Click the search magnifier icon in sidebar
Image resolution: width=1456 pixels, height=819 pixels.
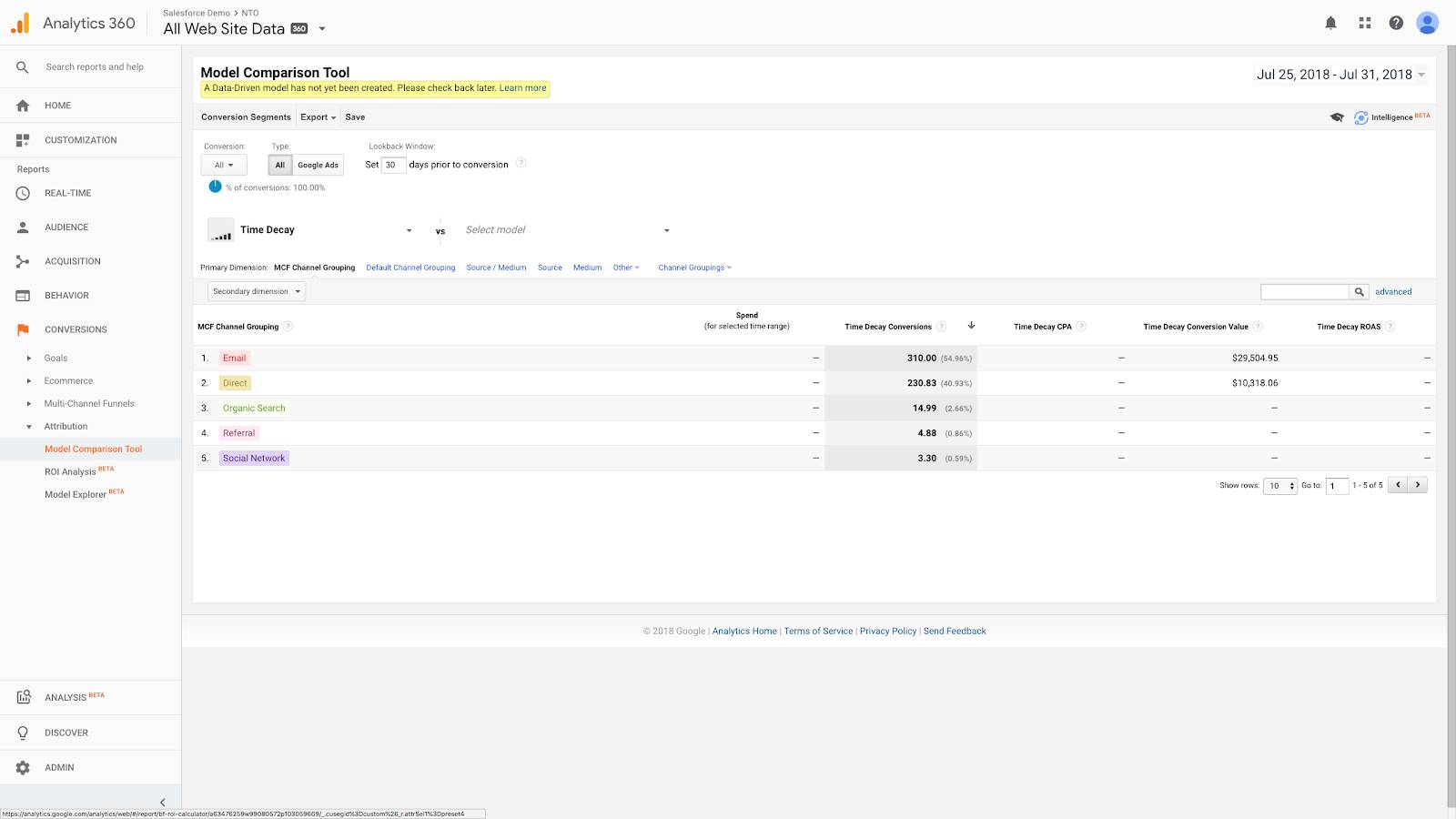click(x=23, y=66)
